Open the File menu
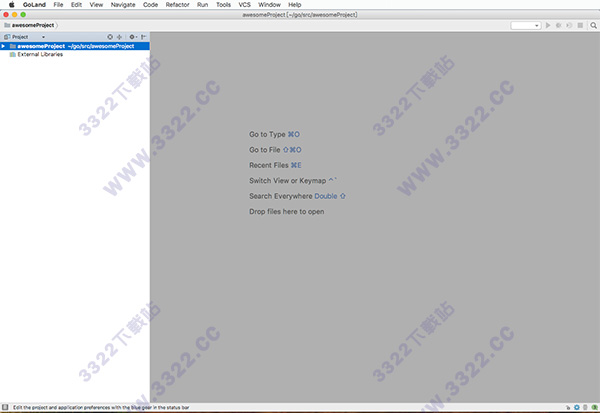 (x=58, y=5)
